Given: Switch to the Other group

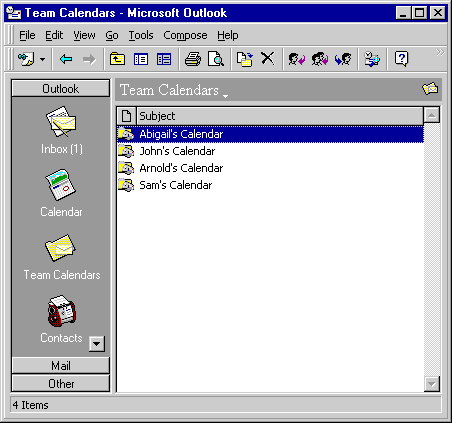Looking at the screenshot, I should [61, 384].
